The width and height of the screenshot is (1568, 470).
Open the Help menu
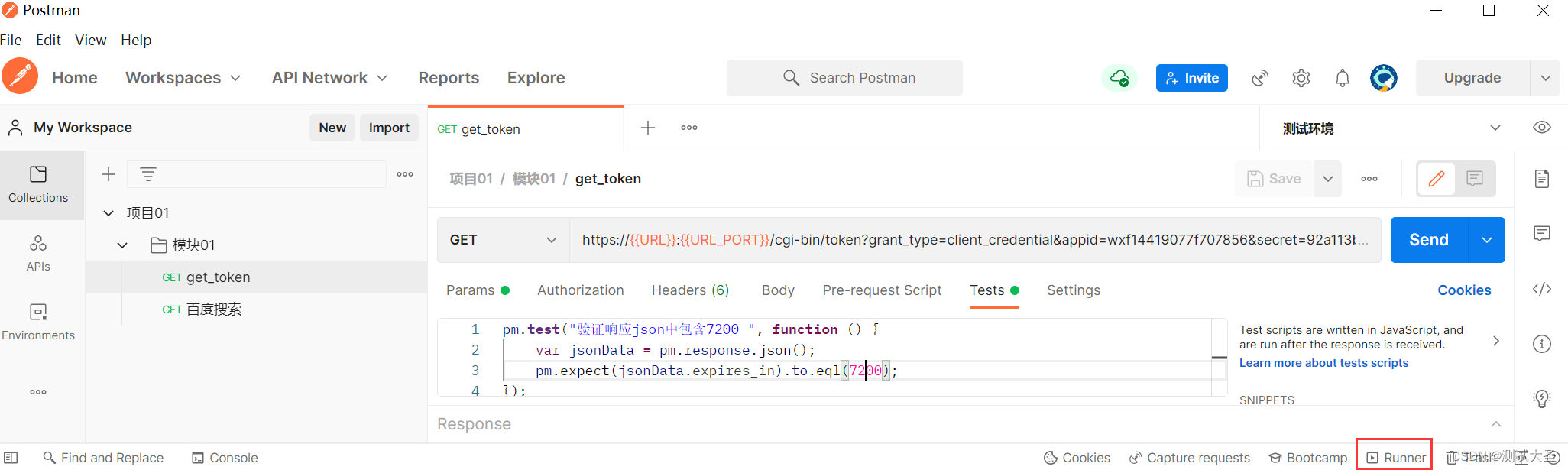136,40
